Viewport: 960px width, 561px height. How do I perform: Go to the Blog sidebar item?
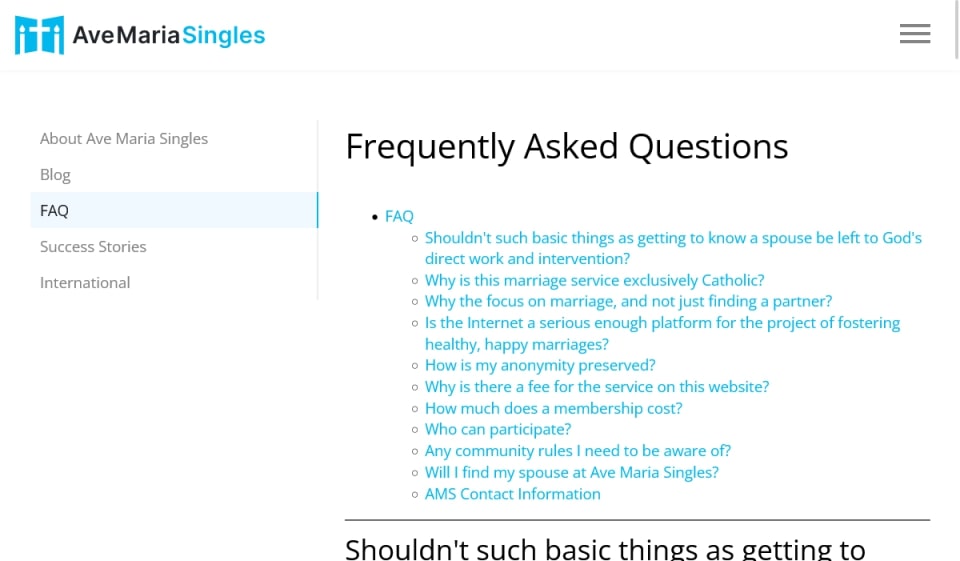pos(55,175)
